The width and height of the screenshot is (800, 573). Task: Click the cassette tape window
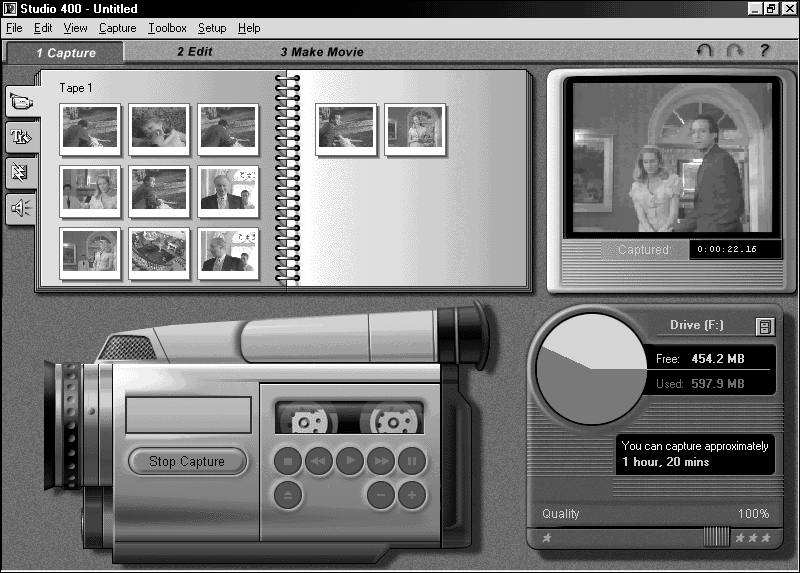pyautogui.click(x=349, y=417)
